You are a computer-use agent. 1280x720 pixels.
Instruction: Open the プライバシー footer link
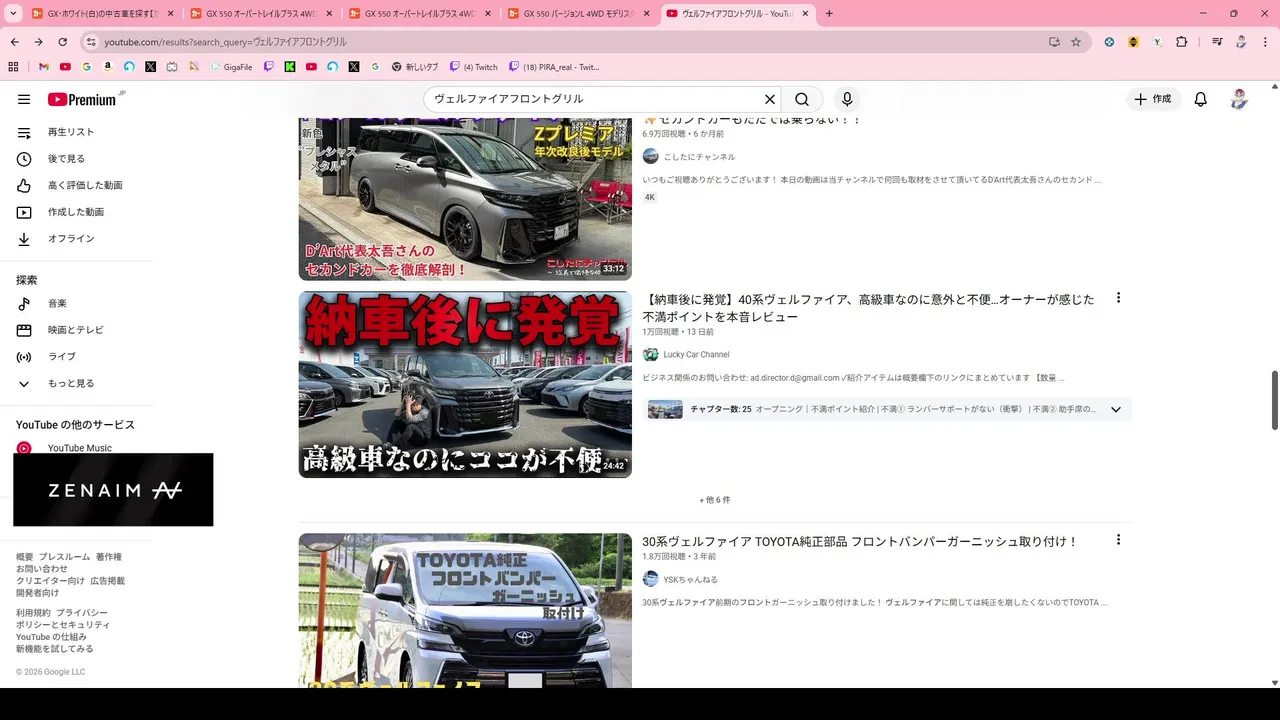tap(82, 613)
